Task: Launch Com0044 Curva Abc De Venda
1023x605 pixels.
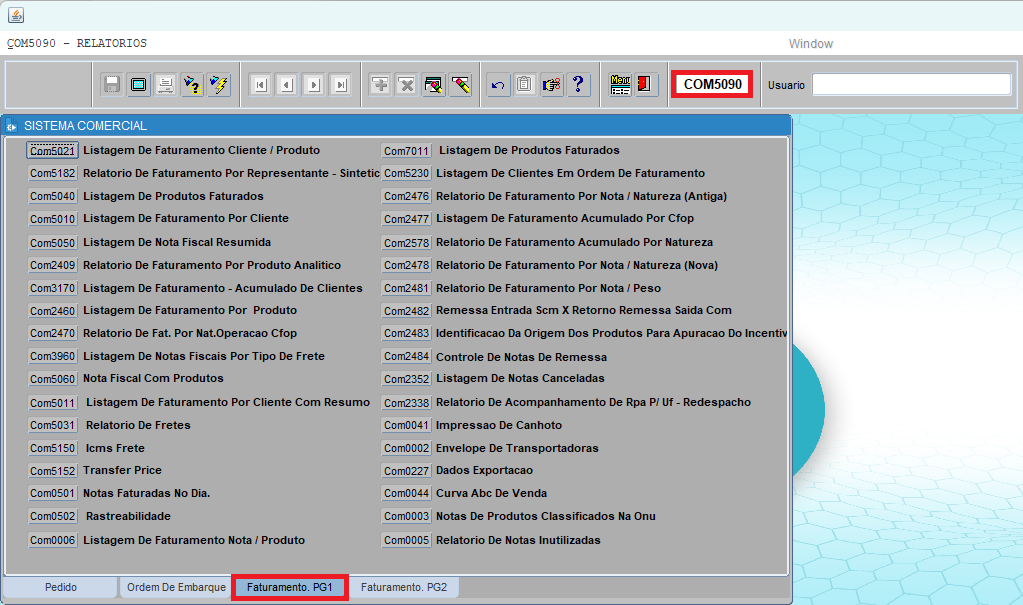Action: (406, 494)
